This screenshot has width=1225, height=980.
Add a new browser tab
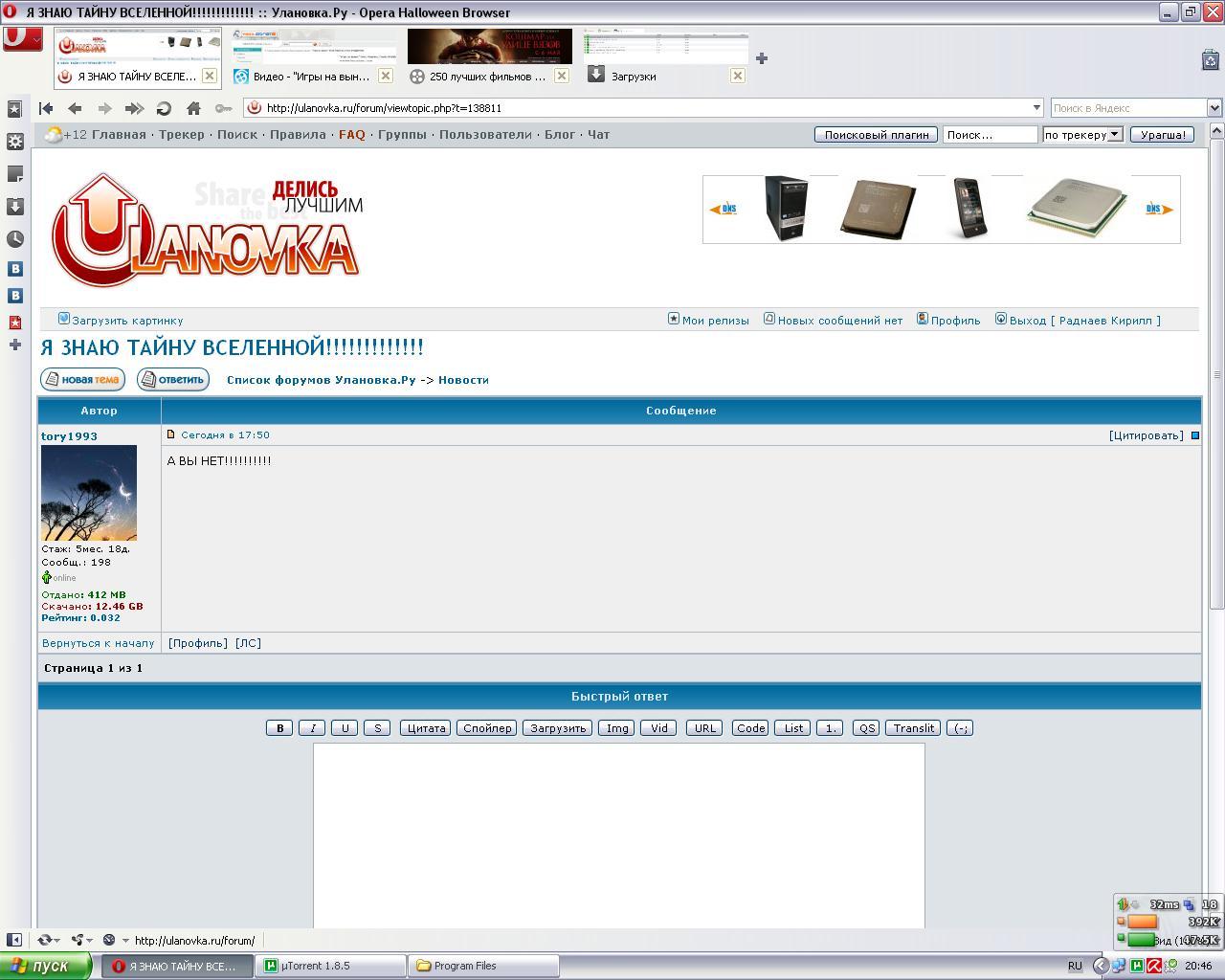[x=762, y=58]
